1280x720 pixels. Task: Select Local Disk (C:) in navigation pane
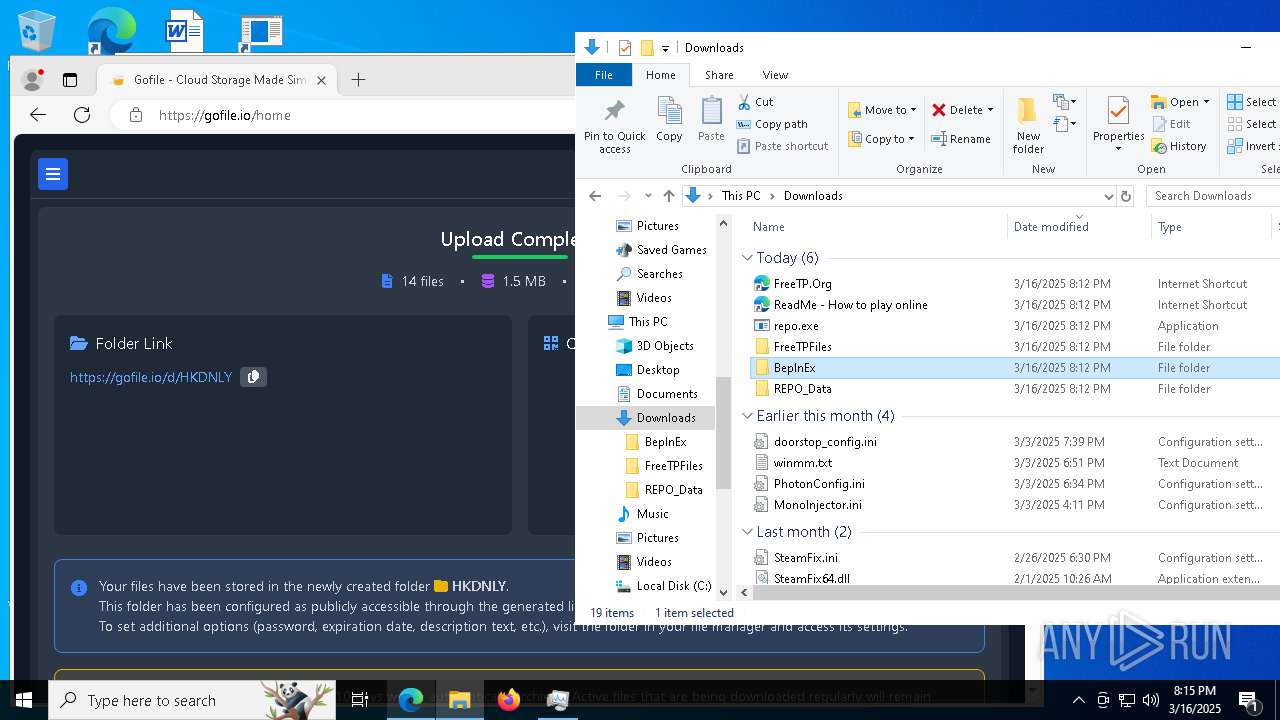(663, 586)
